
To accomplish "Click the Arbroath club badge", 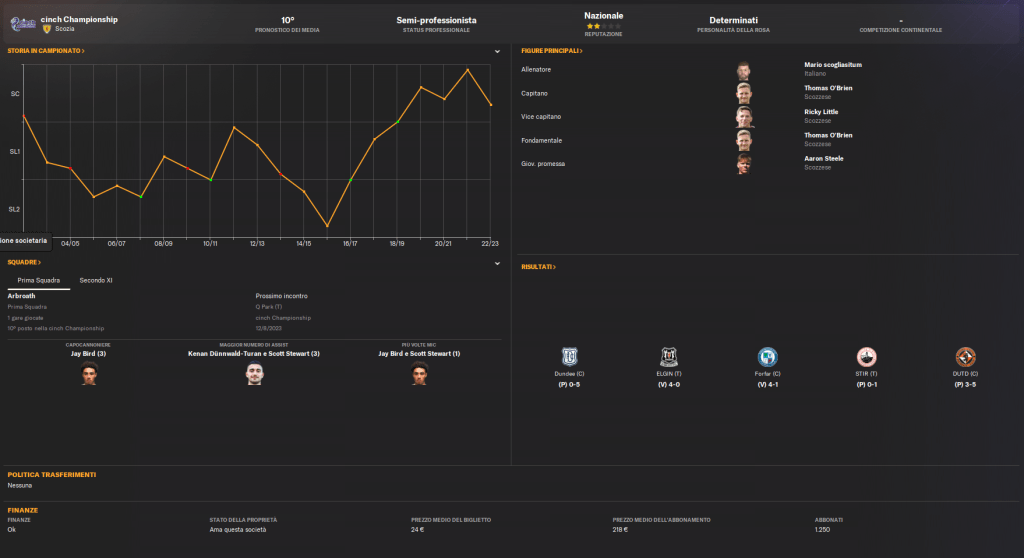I will click(22, 23).
